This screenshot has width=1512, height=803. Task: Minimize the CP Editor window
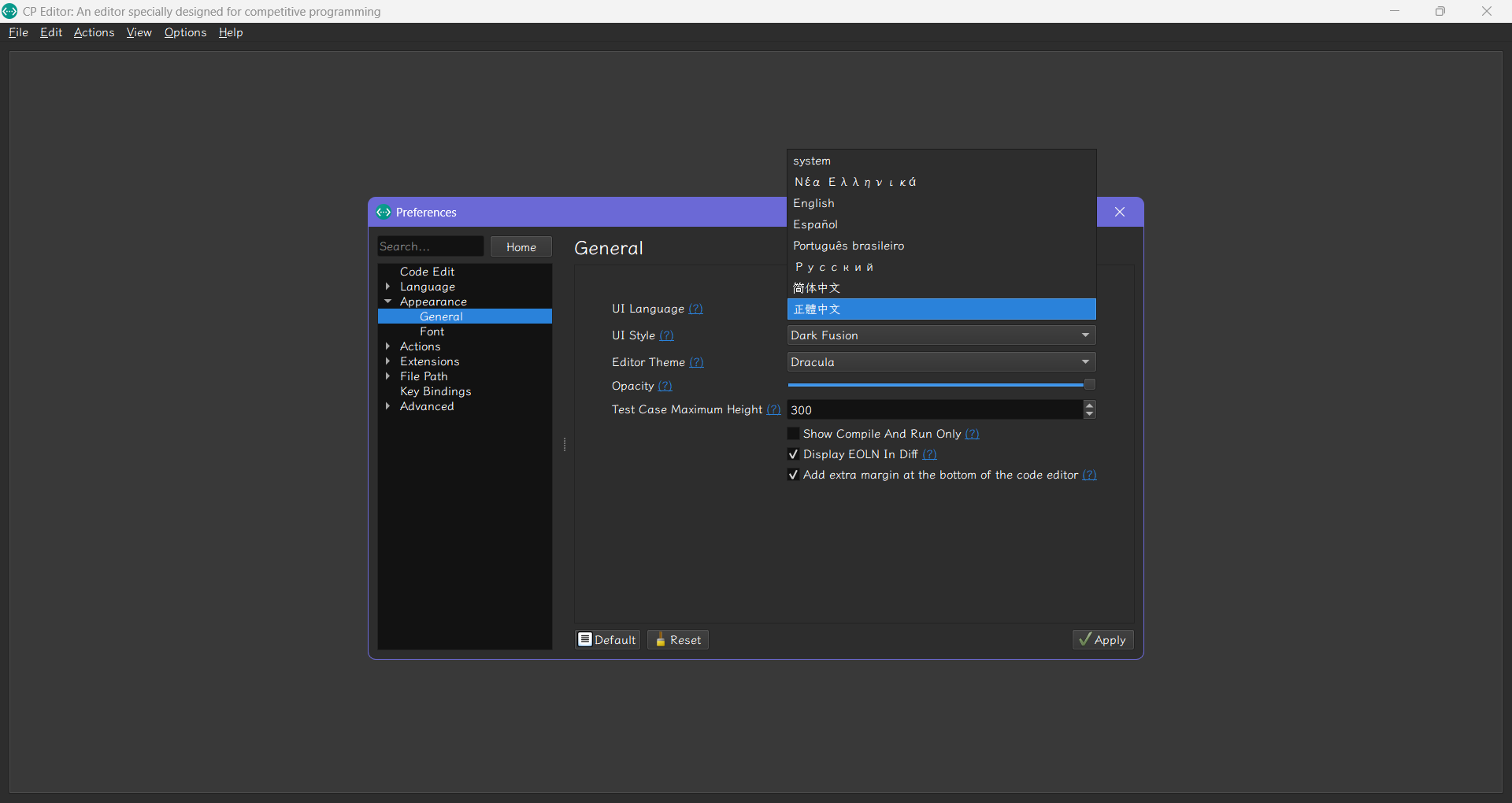point(1395,11)
